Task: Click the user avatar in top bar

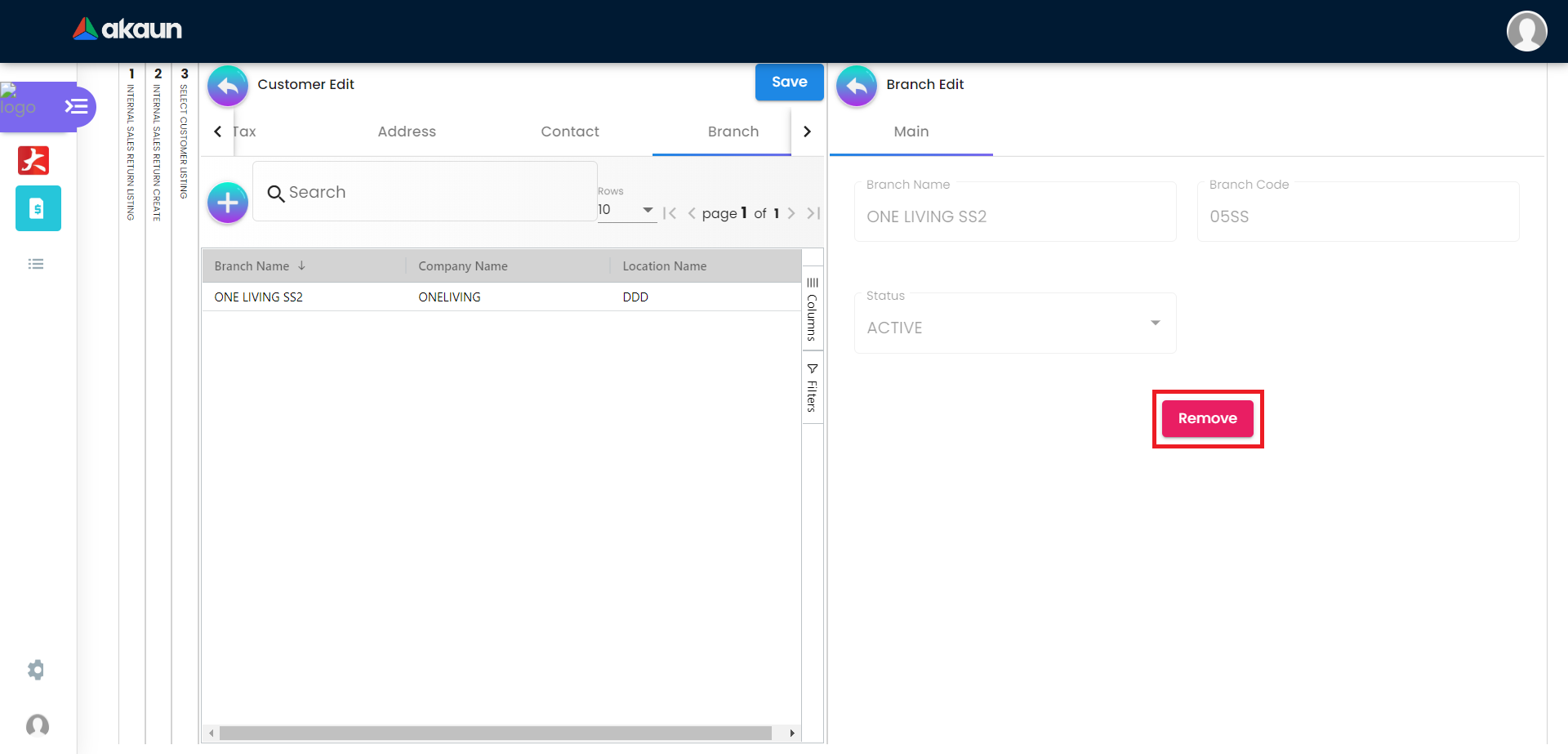Action: click(x=1526, y=32)
